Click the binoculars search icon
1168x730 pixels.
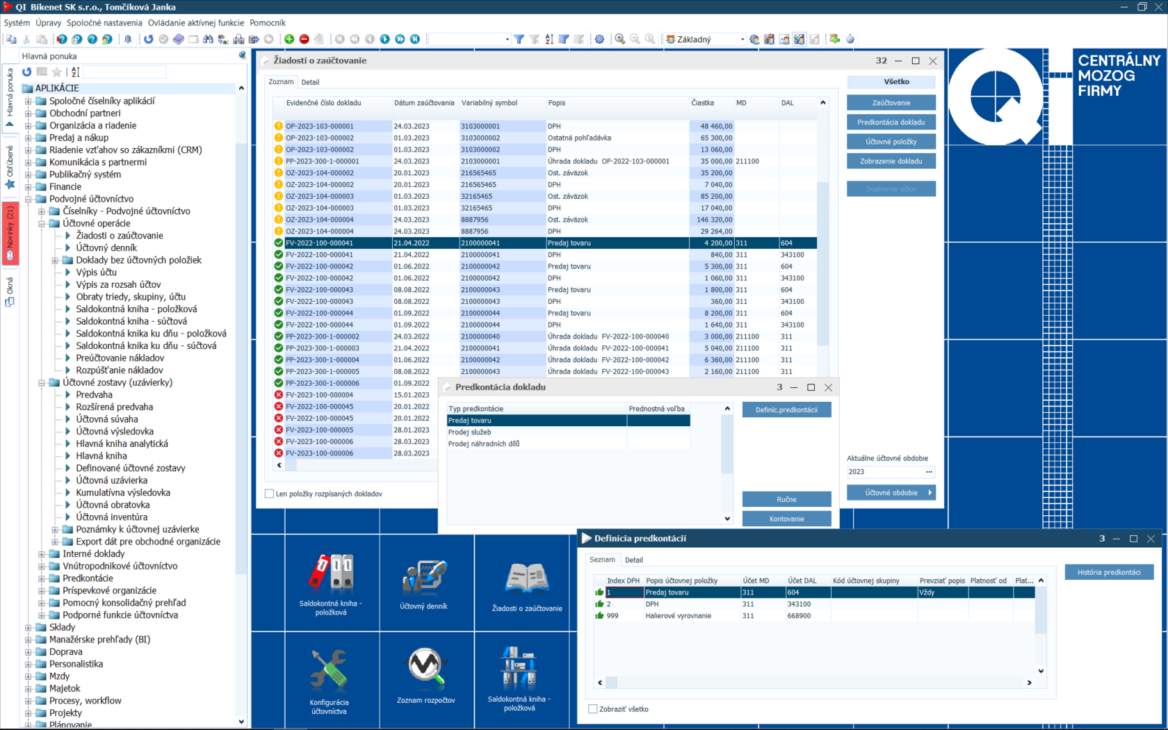[x=208, y=39]
